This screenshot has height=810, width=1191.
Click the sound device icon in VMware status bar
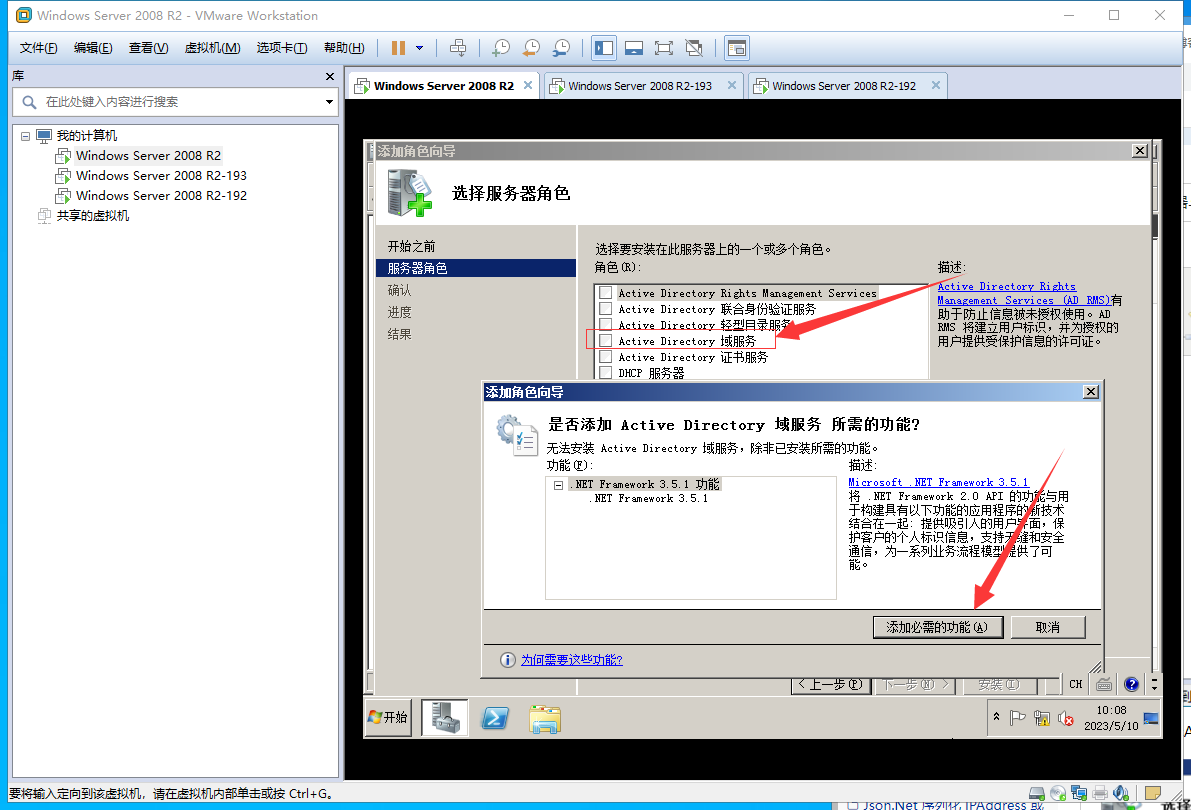(1121, 793)
